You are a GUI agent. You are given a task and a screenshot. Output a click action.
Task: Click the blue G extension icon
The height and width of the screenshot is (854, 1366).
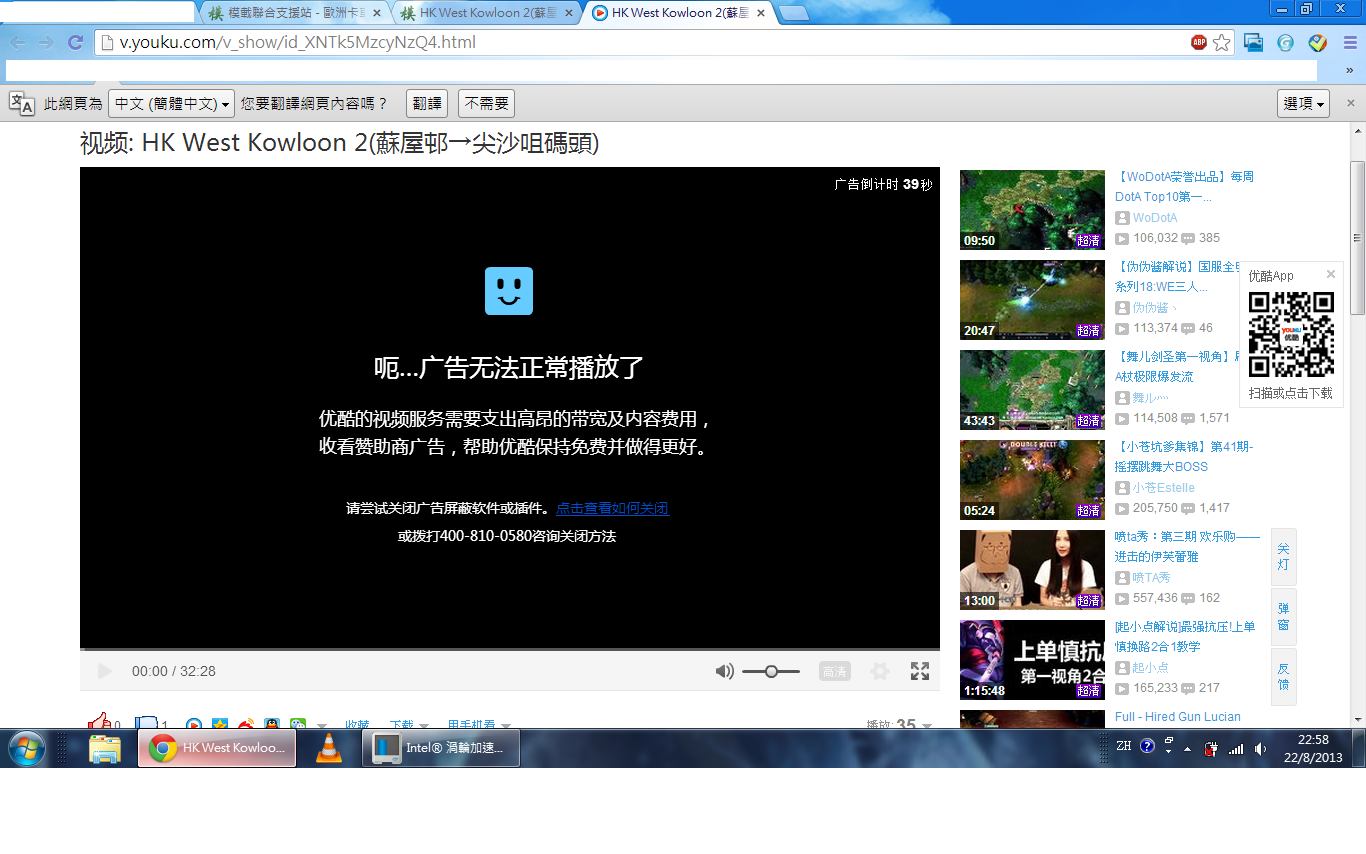pyautogui.click(x=1286, y=42)
